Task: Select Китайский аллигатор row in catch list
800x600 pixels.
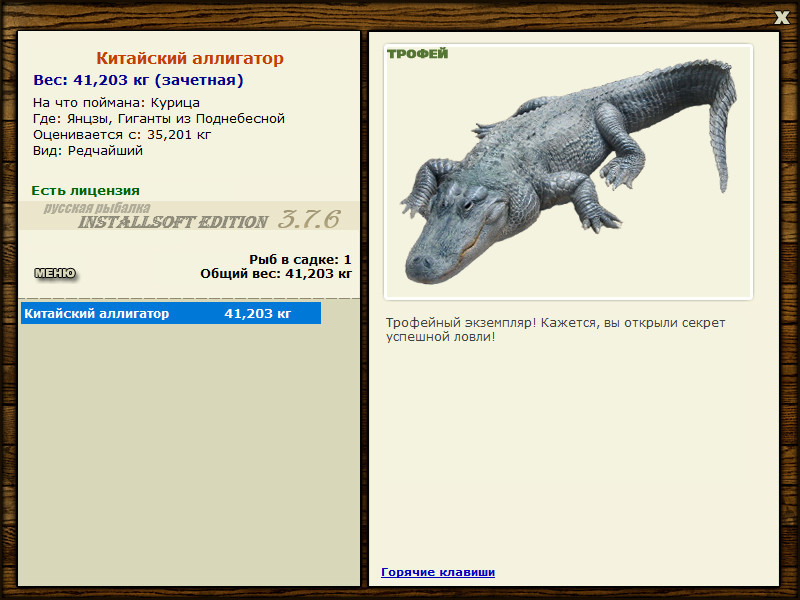Action: pyautogui.click(x=171, y=313)
